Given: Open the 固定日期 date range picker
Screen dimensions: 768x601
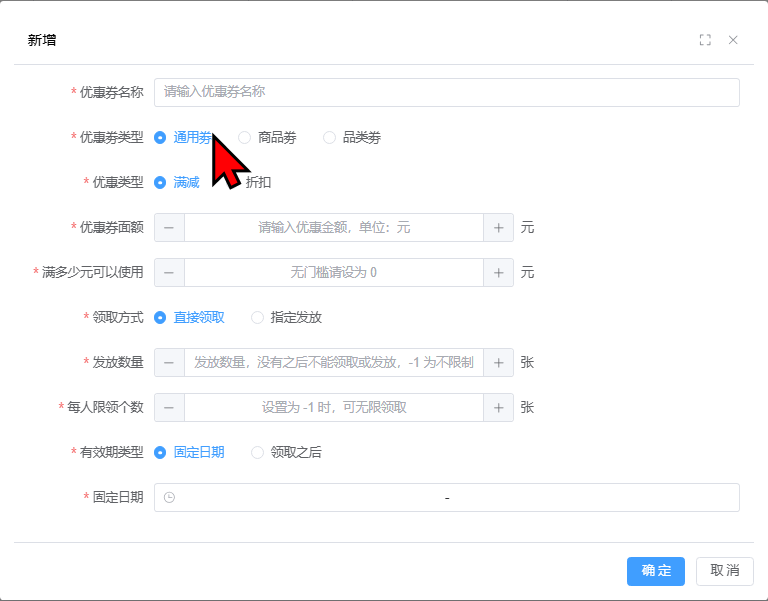Looking at the screenshot, I should (446, 498).
